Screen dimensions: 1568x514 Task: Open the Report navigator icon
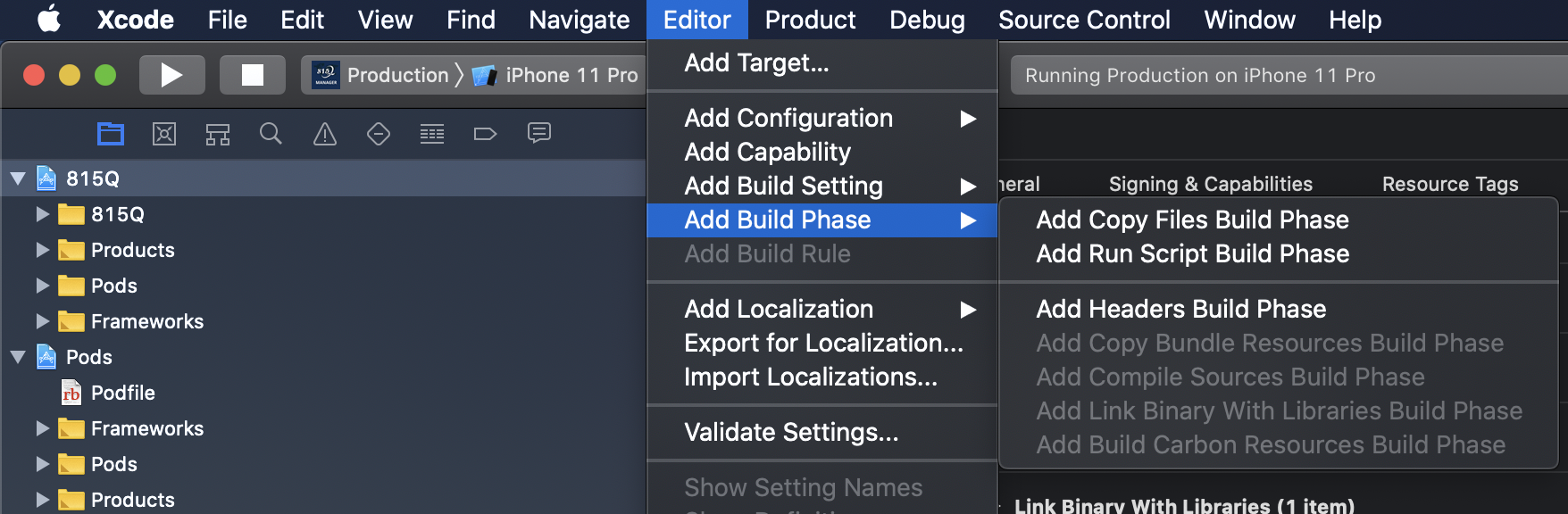539,134
